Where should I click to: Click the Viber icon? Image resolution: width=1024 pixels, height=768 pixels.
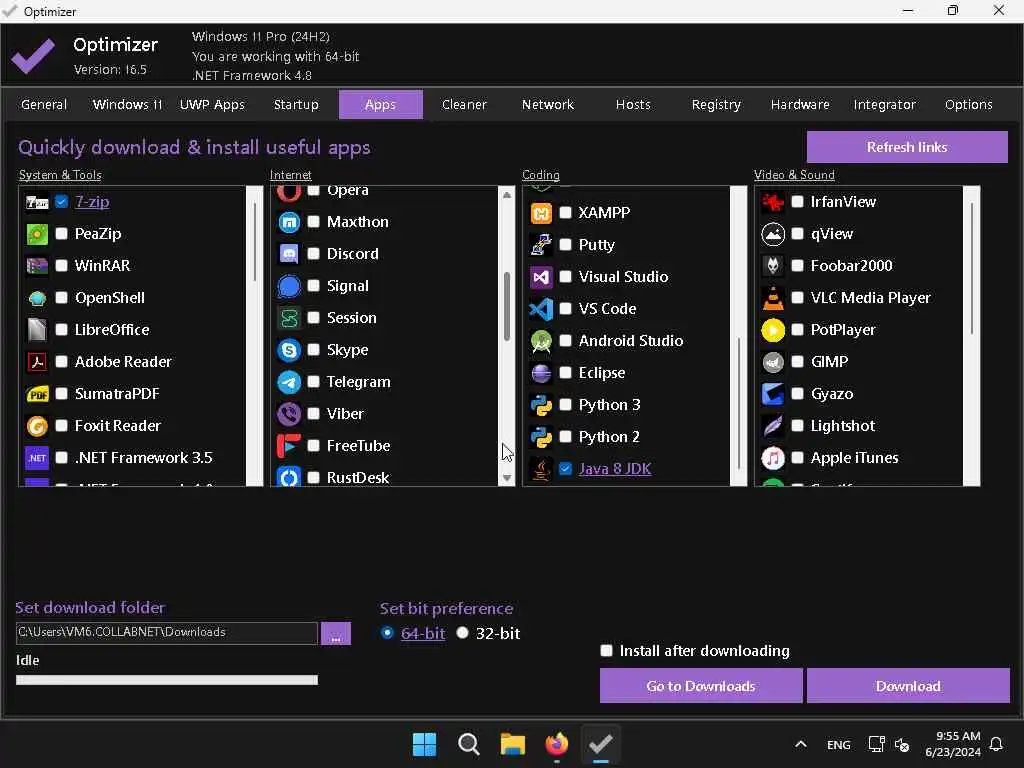pos(289,413)
